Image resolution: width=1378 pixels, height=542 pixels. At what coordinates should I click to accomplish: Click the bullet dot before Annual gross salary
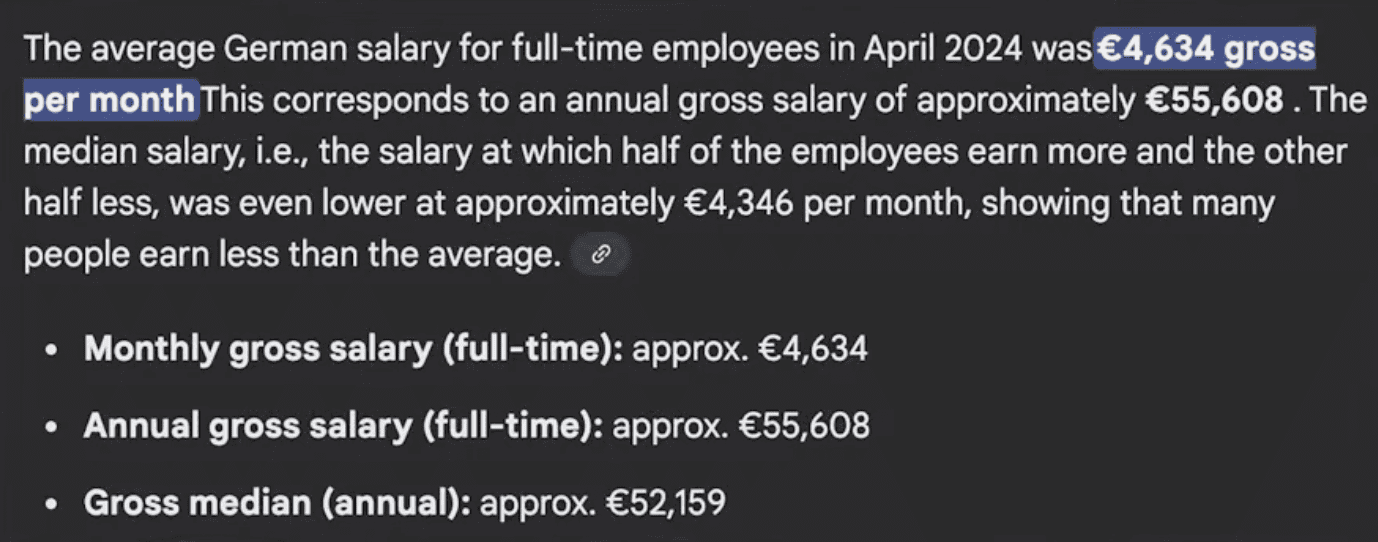point(50,428)
